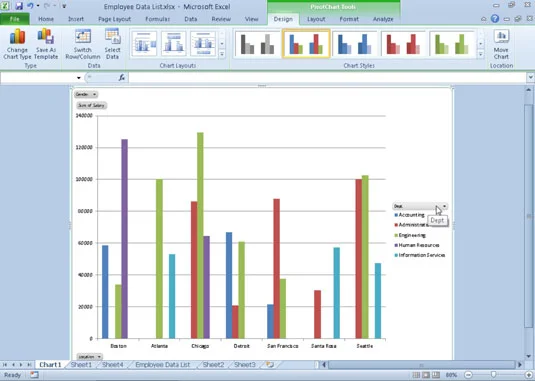Open the Format PivotChart tab
Viewport: 535px width, 381px height.
click(x=349, y=19)
